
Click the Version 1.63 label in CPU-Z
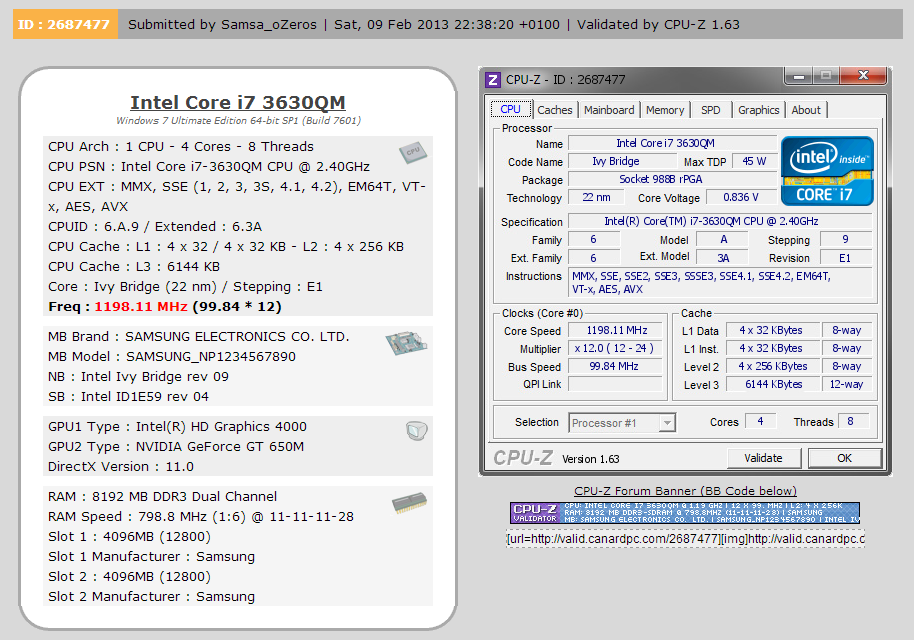tap(590, 459)
